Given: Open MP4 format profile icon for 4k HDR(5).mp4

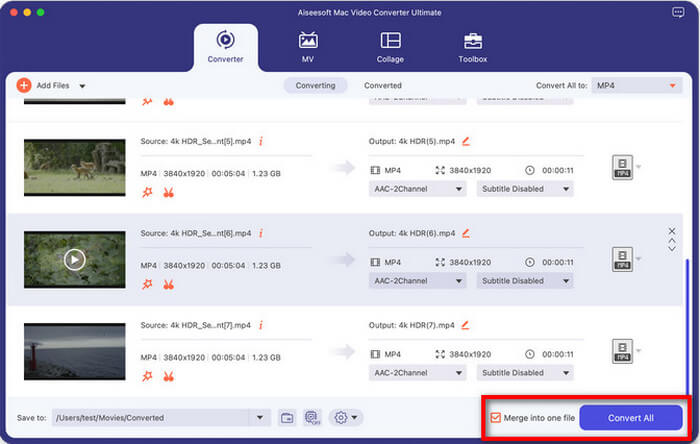Looking at the screenshot, I should point(622,167).
